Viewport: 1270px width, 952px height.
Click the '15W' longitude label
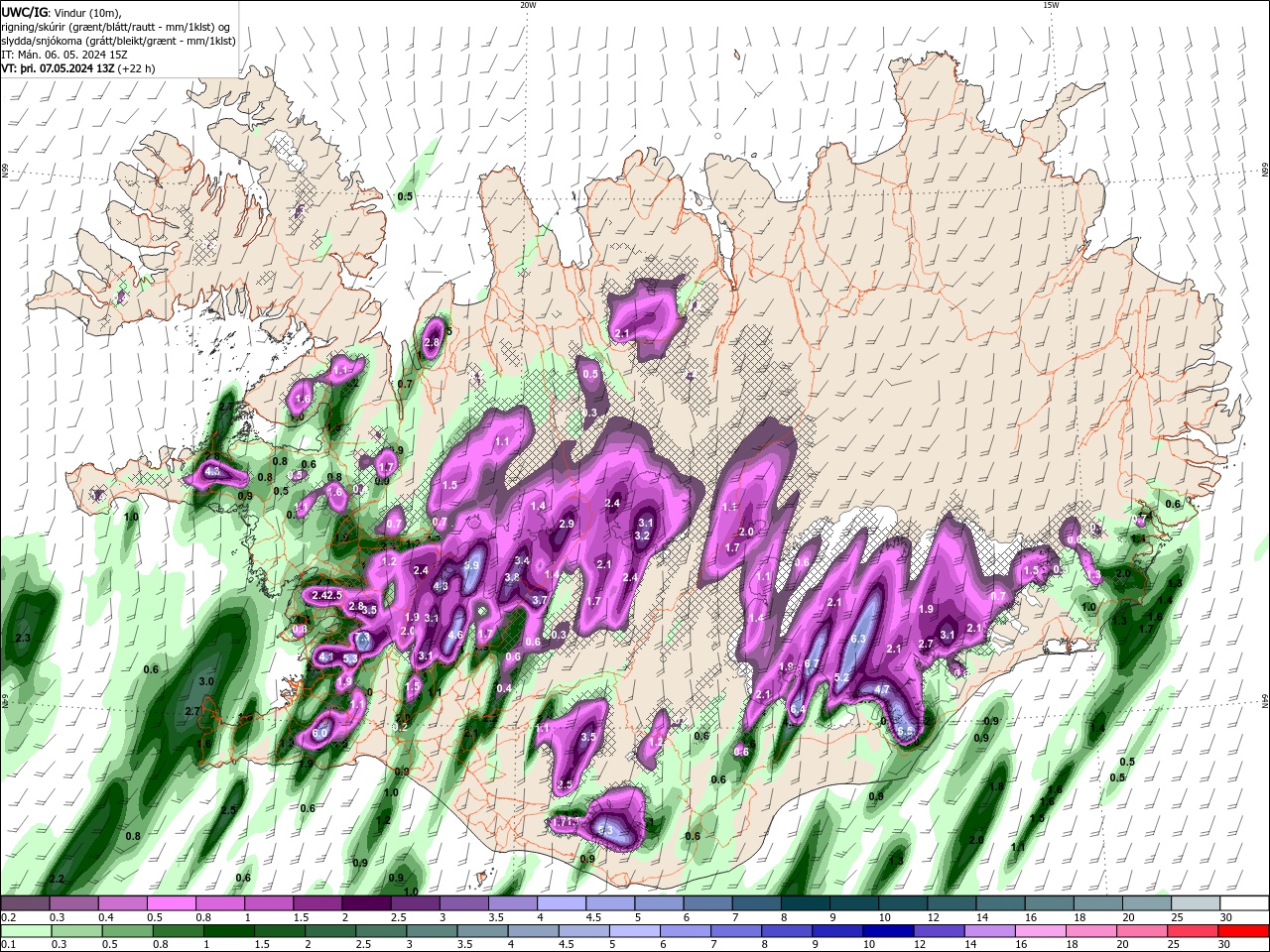[x=1051, y=5]
